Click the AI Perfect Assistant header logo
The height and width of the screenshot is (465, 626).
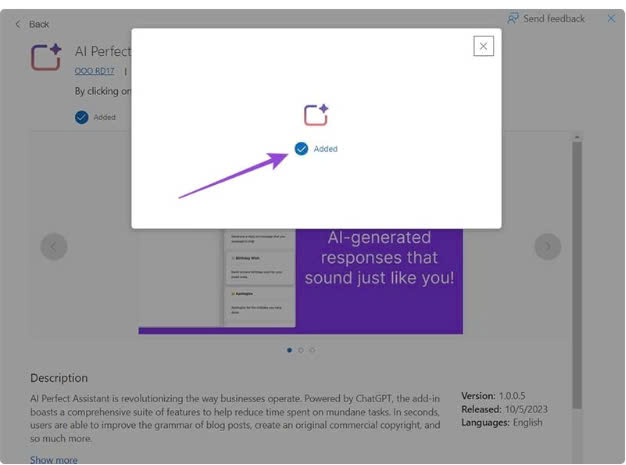tap(46, 57)
